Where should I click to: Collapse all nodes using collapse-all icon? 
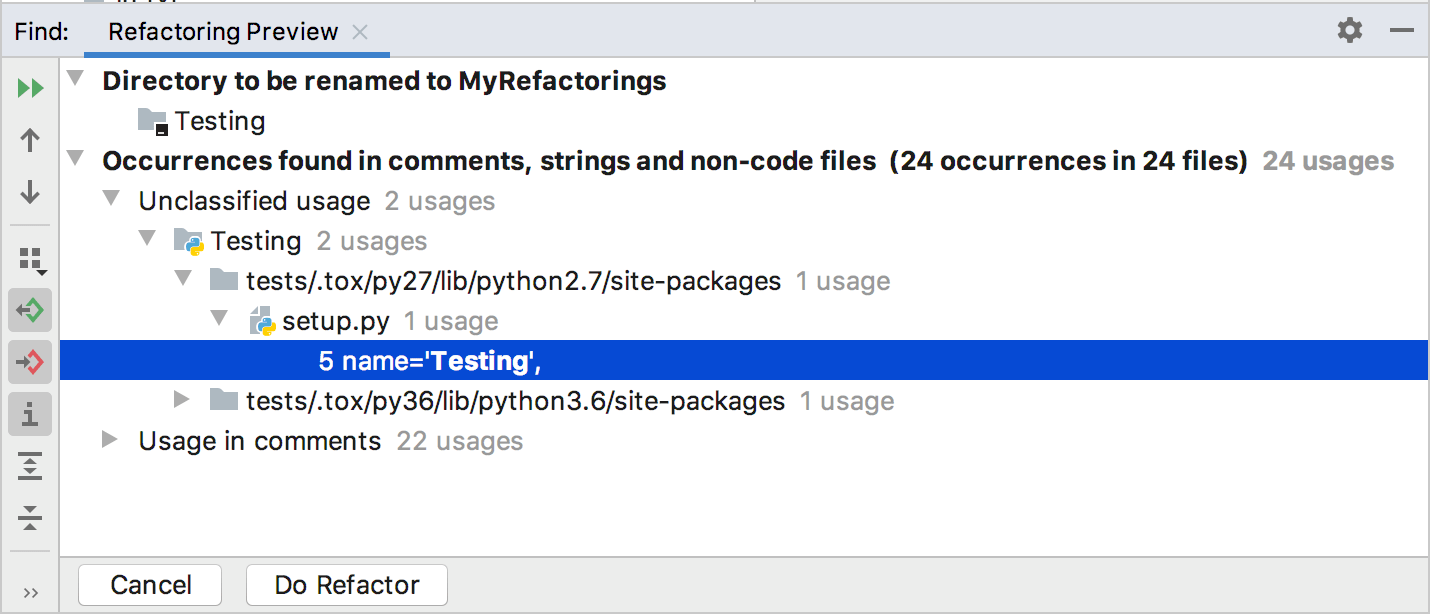pyautogui.click(x=29, y=518)
